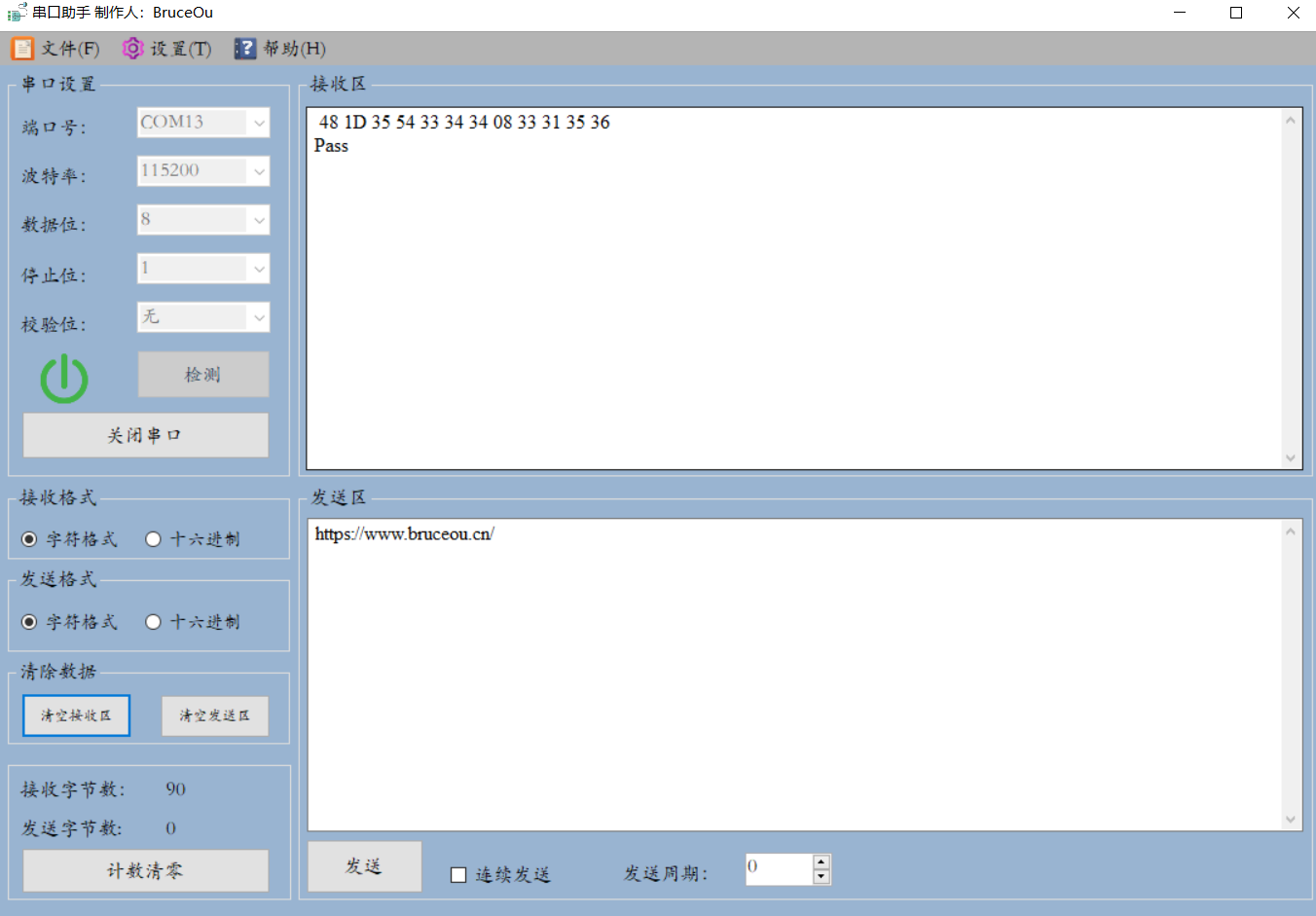1316x916 pixels.
Task: Click the sent byte count value 0
Action: point(170,828)
